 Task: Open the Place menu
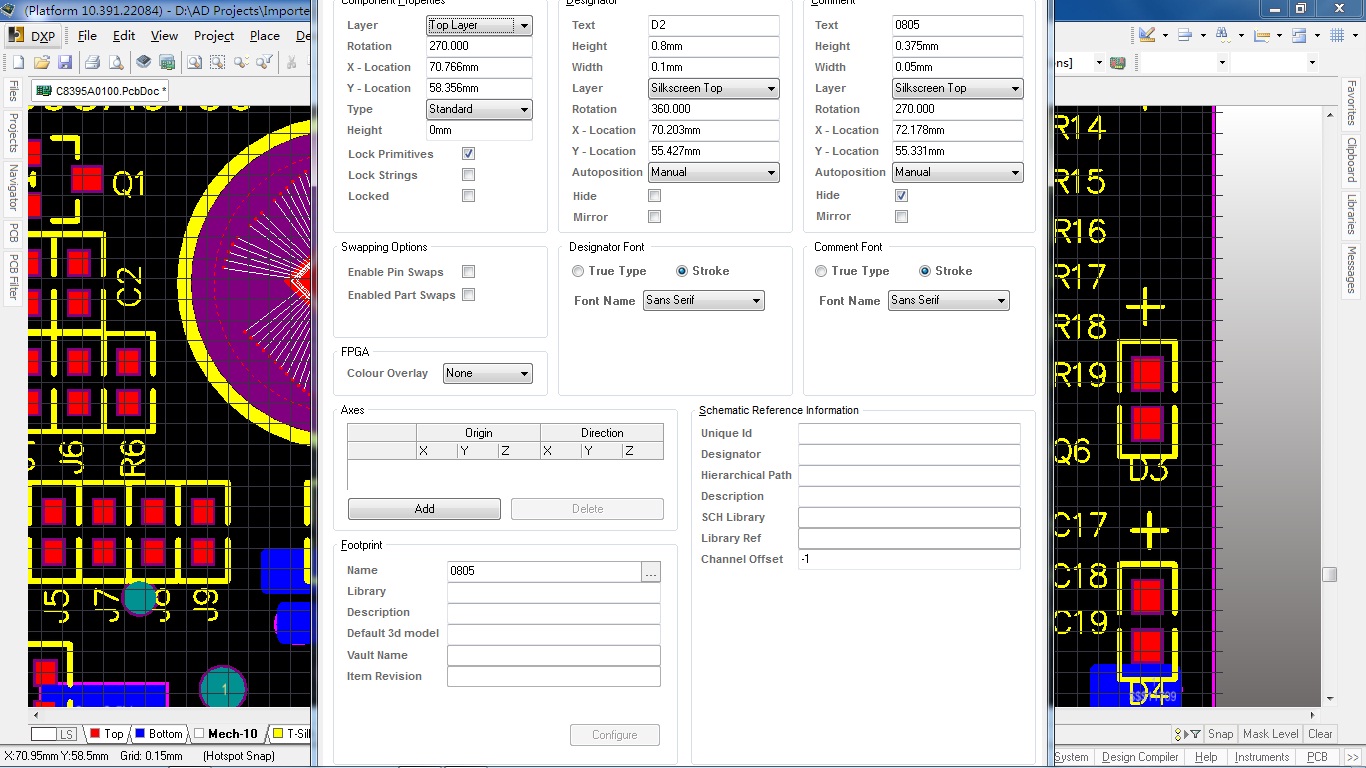click(x=265, y=36)
